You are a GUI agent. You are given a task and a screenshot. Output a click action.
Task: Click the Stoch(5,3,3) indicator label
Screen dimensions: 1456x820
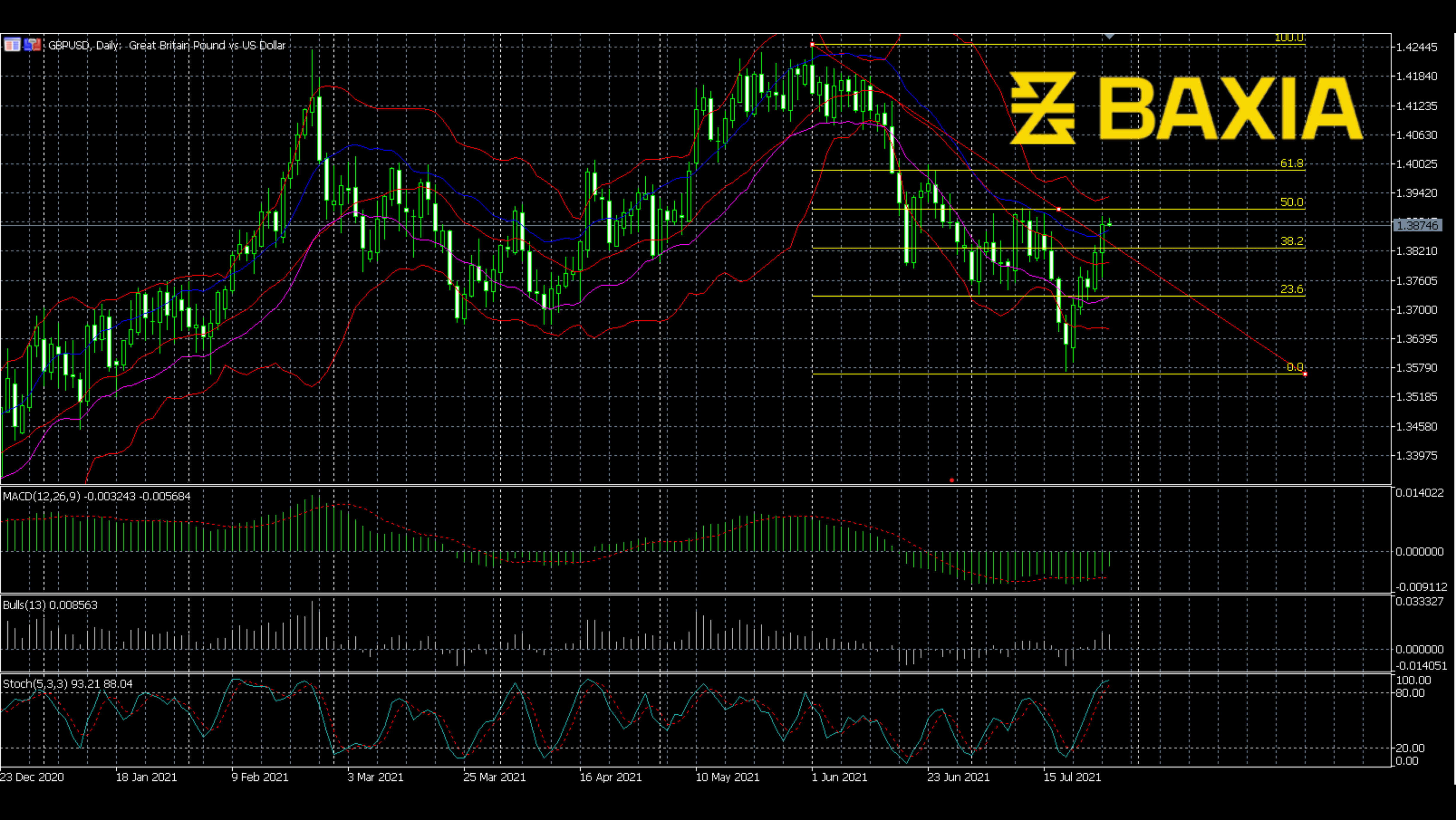(68, 684)
